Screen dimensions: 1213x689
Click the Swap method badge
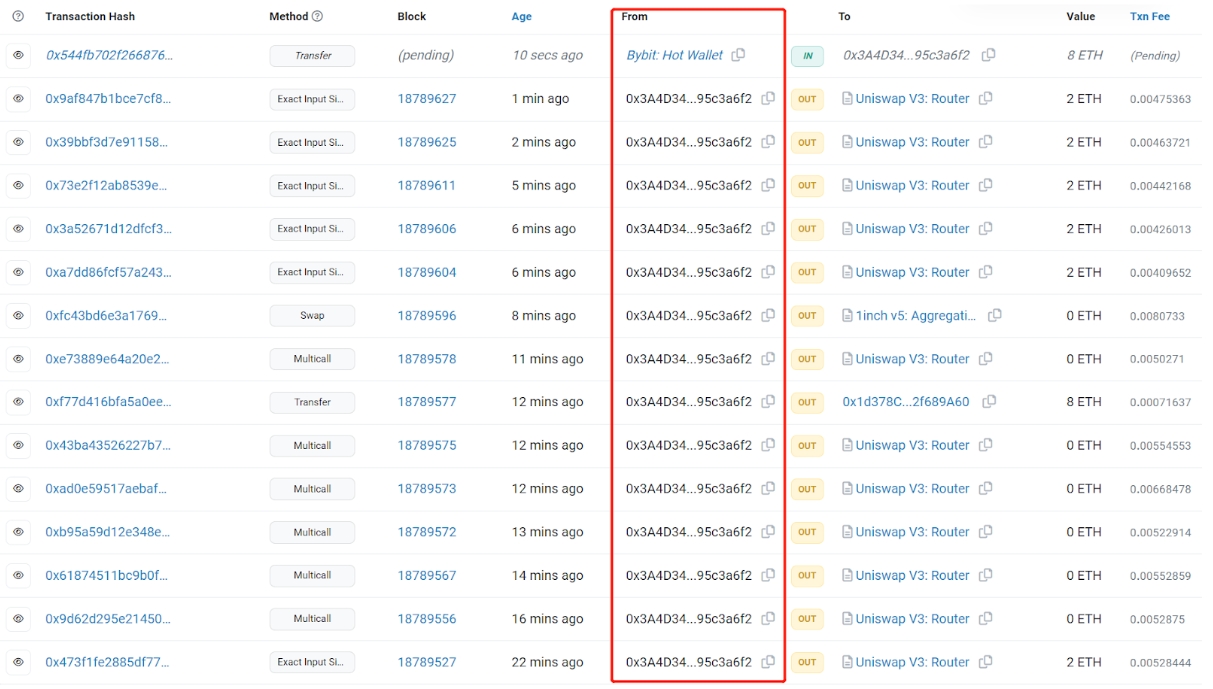click(x=312, y=316)
